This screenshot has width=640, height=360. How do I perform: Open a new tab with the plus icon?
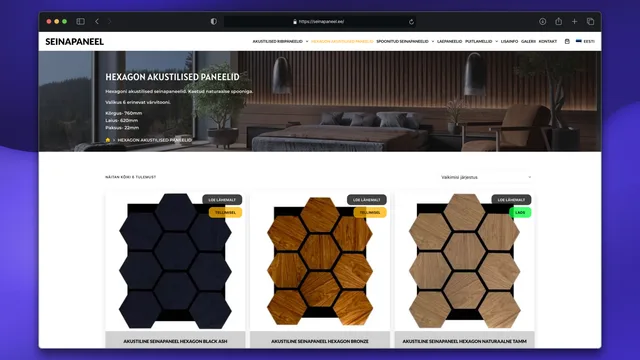pos(574,22)
